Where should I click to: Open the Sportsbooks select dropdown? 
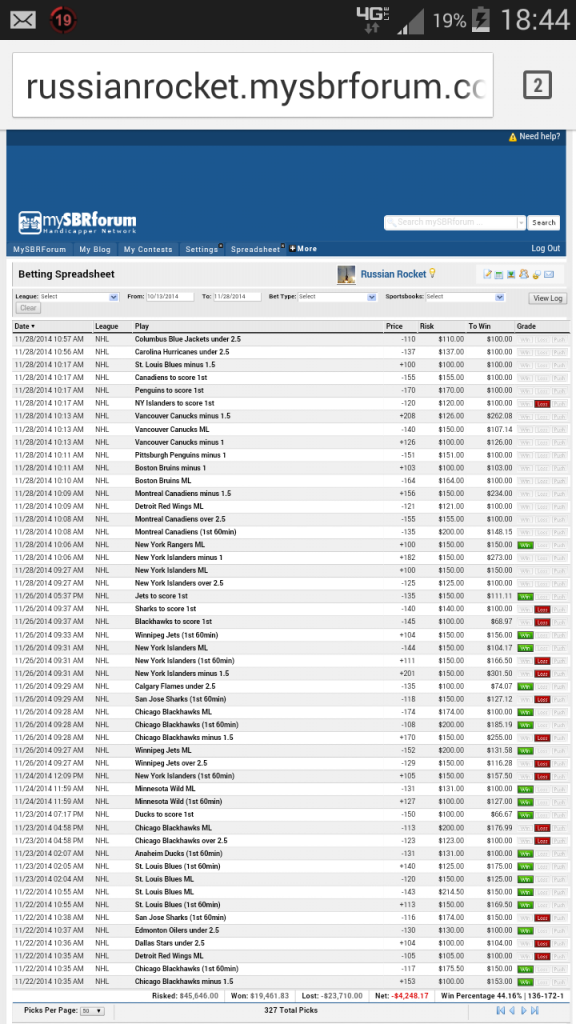click(x=465, y=296)
